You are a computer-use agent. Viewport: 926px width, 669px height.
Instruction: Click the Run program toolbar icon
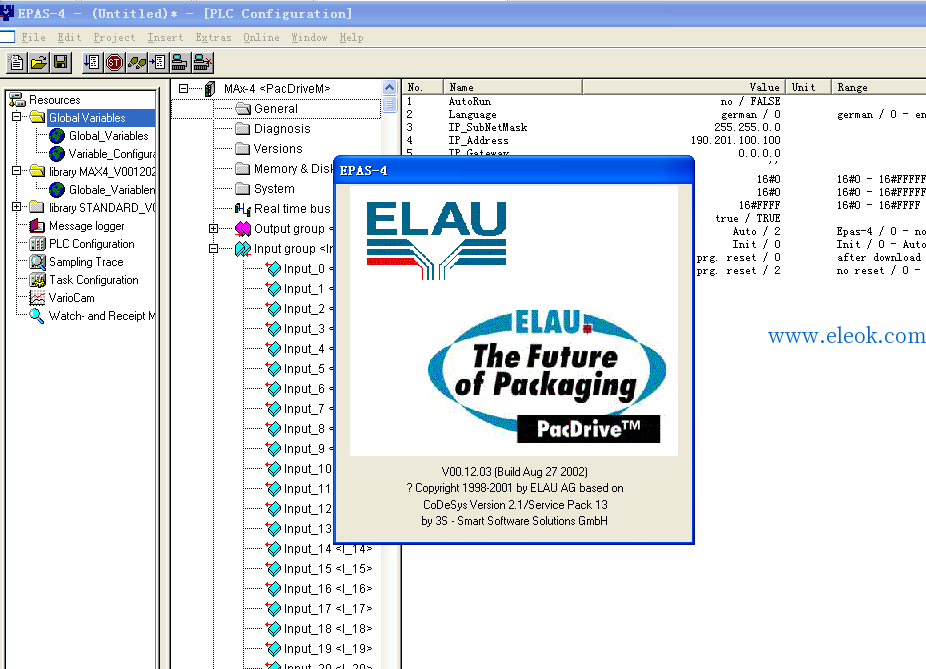92,62
